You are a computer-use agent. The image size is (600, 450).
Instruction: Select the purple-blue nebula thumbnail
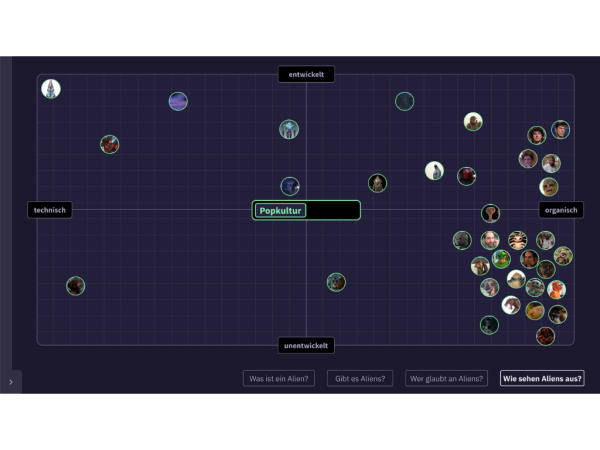coord(178,101)
